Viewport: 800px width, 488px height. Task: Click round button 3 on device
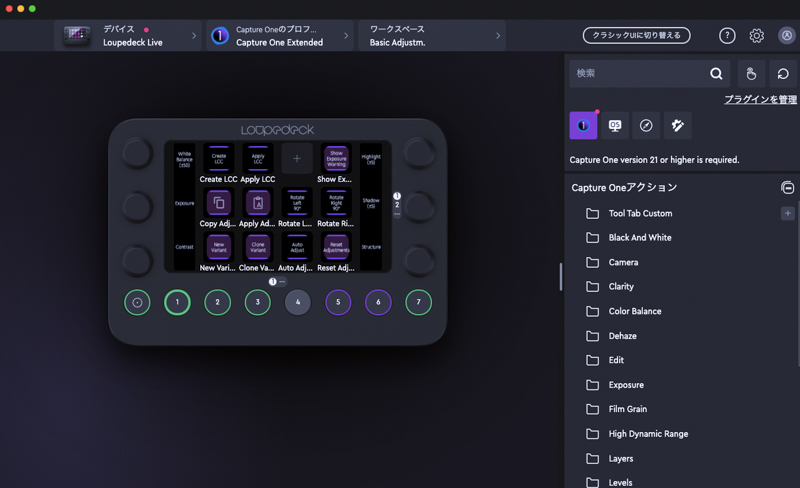pyautogui.click(x=258, y=302)
